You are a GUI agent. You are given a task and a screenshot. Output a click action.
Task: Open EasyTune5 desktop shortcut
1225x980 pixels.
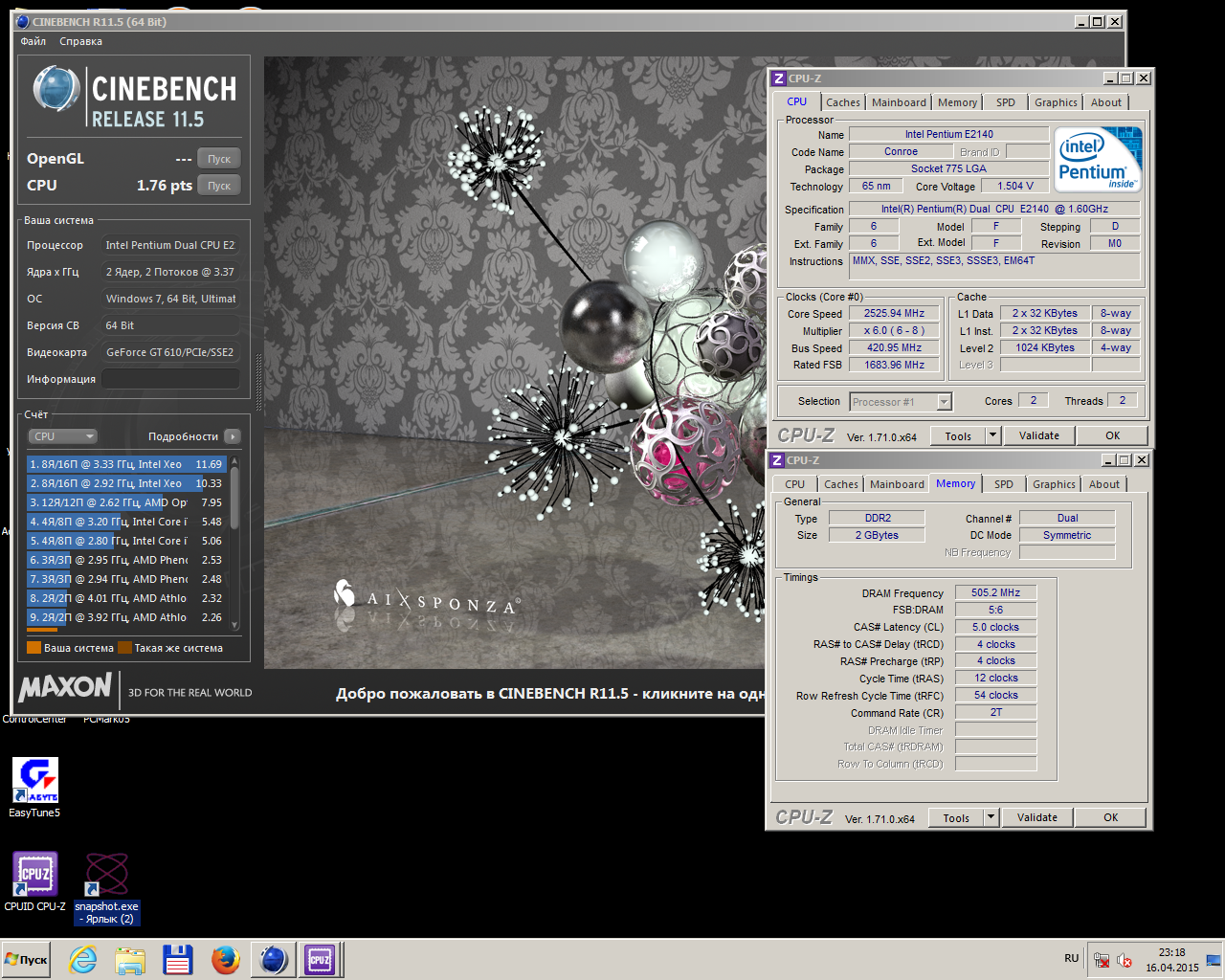point(34,788)
